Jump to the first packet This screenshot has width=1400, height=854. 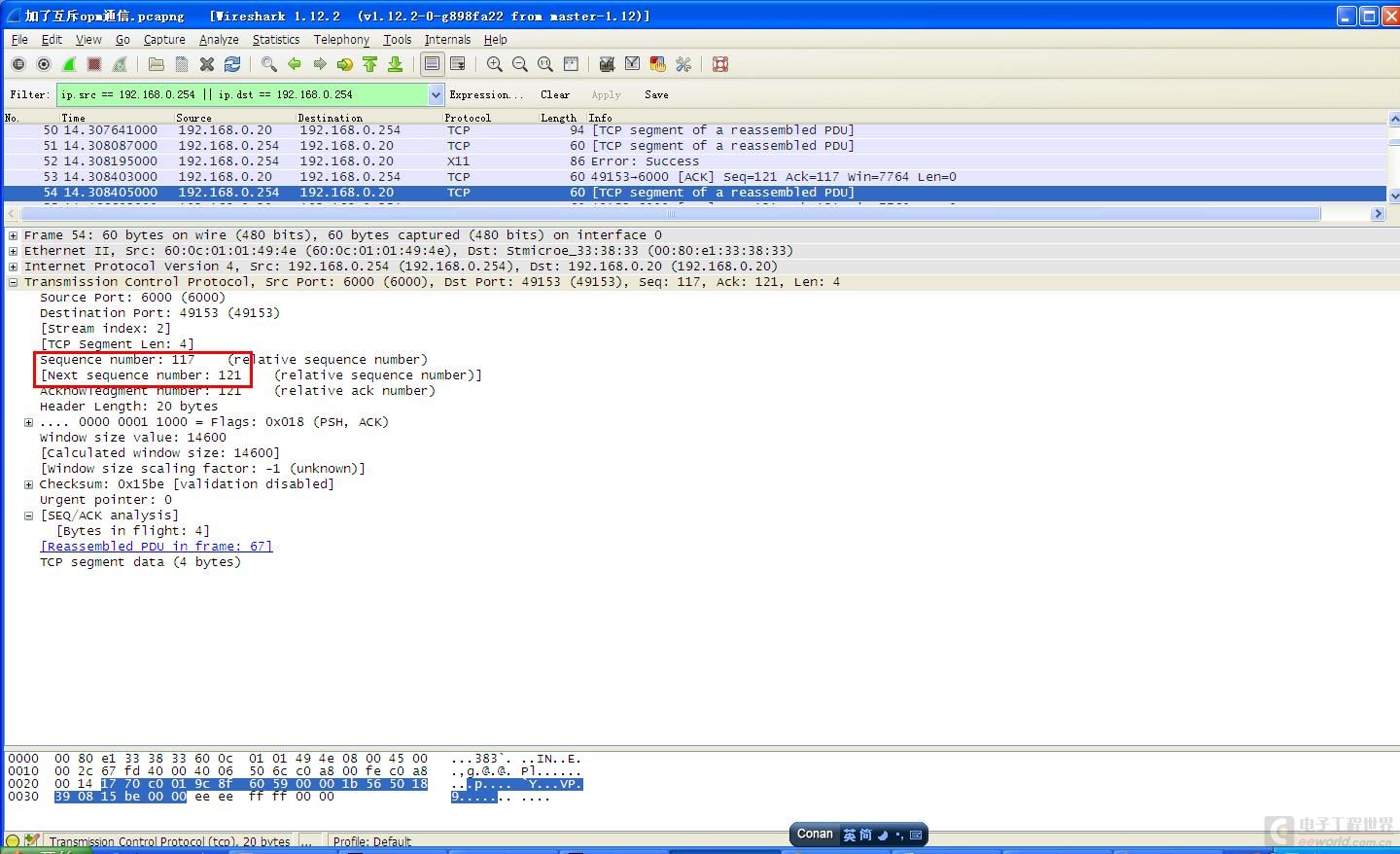(369, 64)
